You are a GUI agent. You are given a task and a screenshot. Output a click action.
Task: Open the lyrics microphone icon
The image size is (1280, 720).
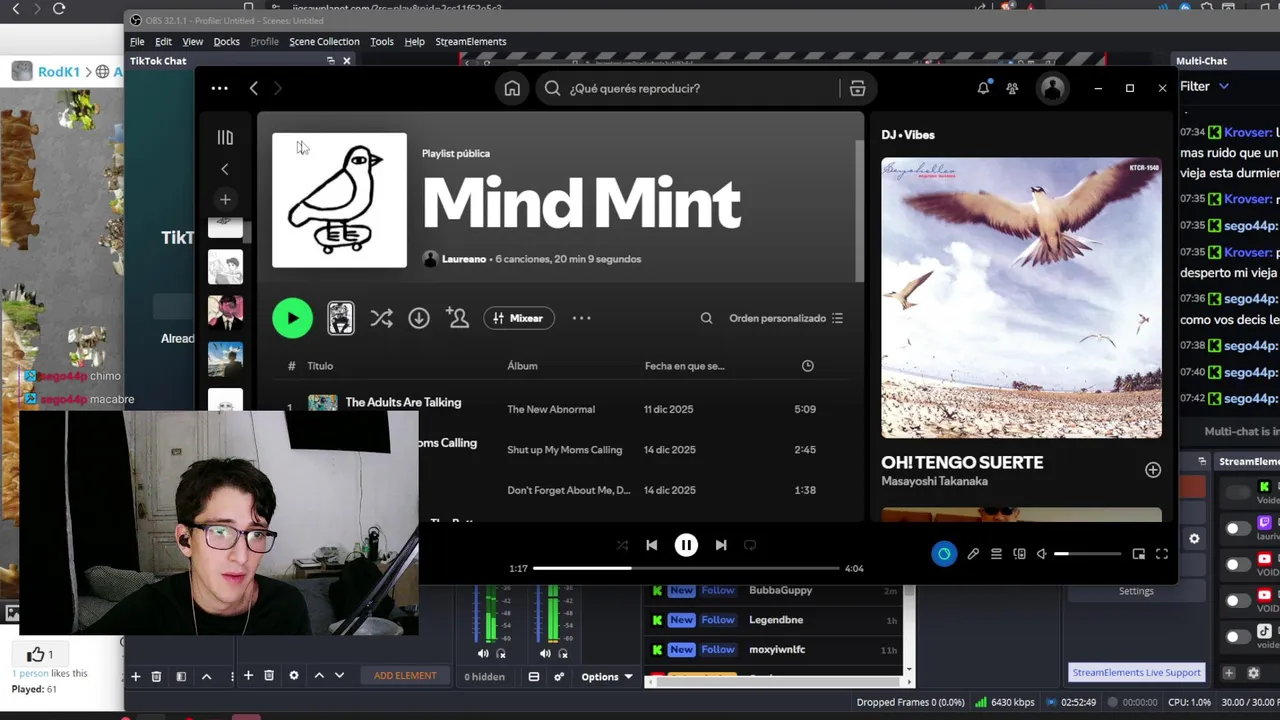(x=972, y=554)
